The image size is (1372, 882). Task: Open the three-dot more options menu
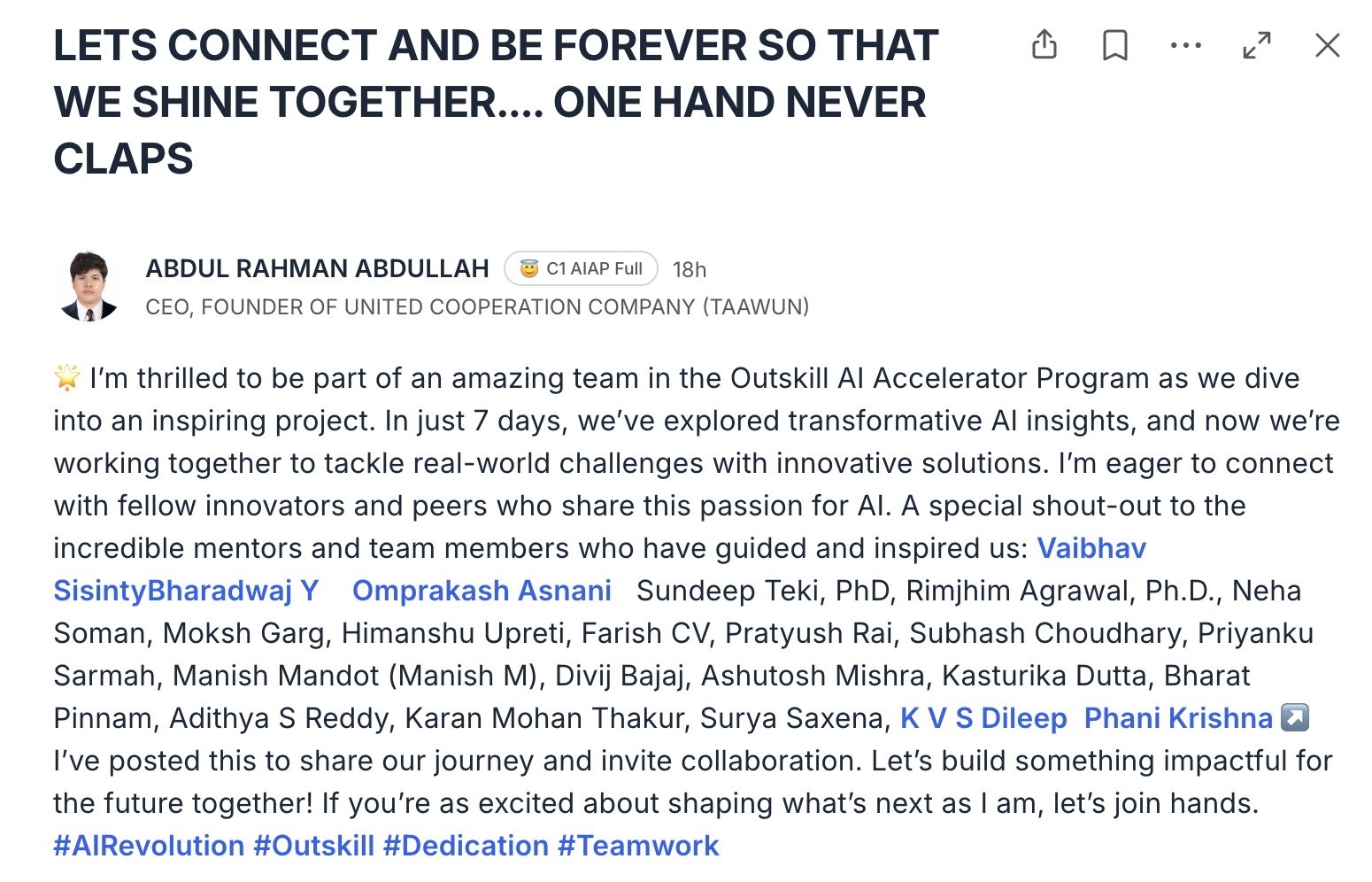pos(1186,45)
